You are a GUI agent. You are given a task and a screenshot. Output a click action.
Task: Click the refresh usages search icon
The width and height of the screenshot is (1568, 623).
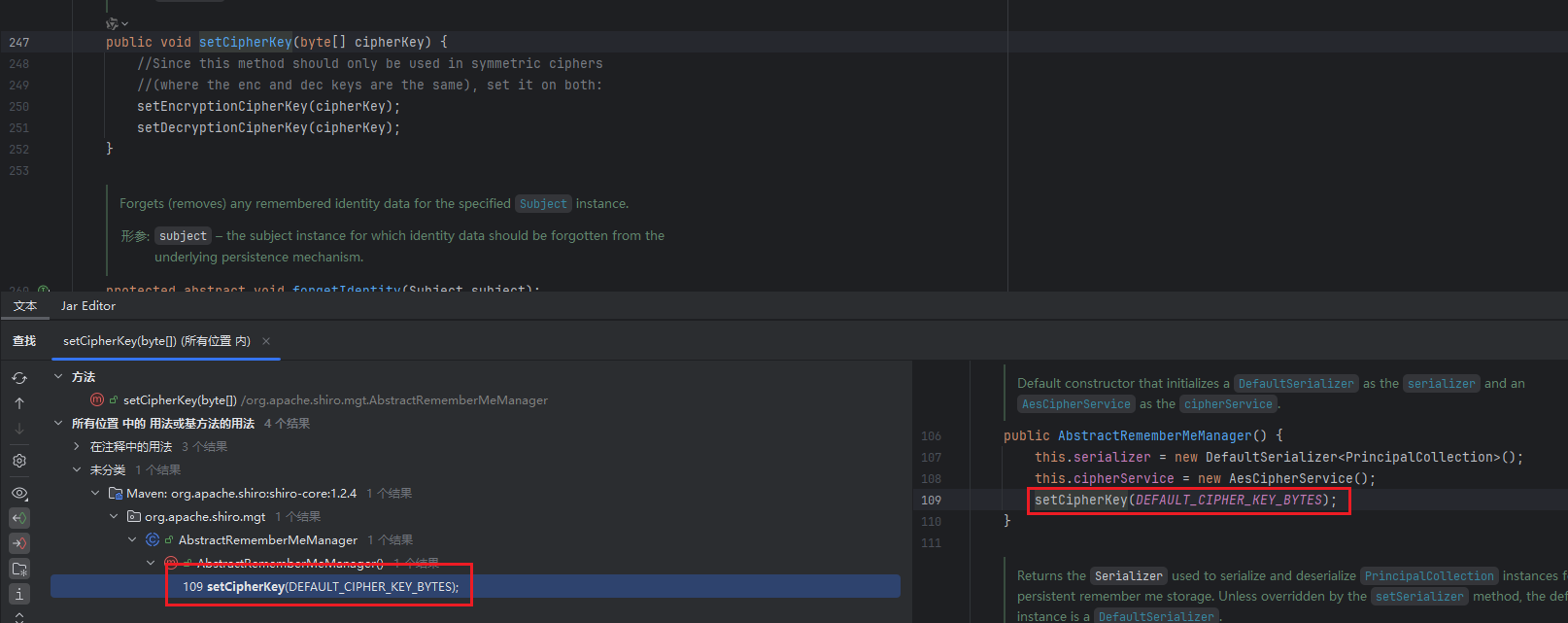pos(19,378)
